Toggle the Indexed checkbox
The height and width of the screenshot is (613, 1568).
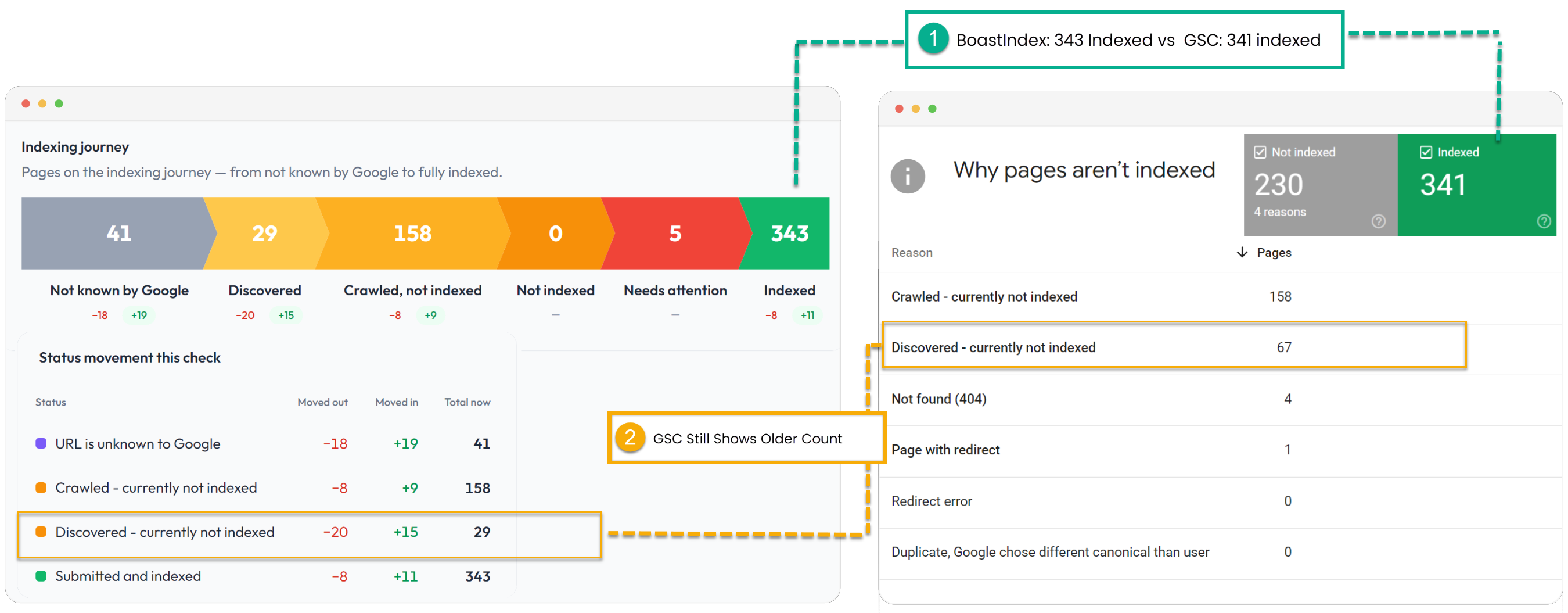click(1426, 152)
